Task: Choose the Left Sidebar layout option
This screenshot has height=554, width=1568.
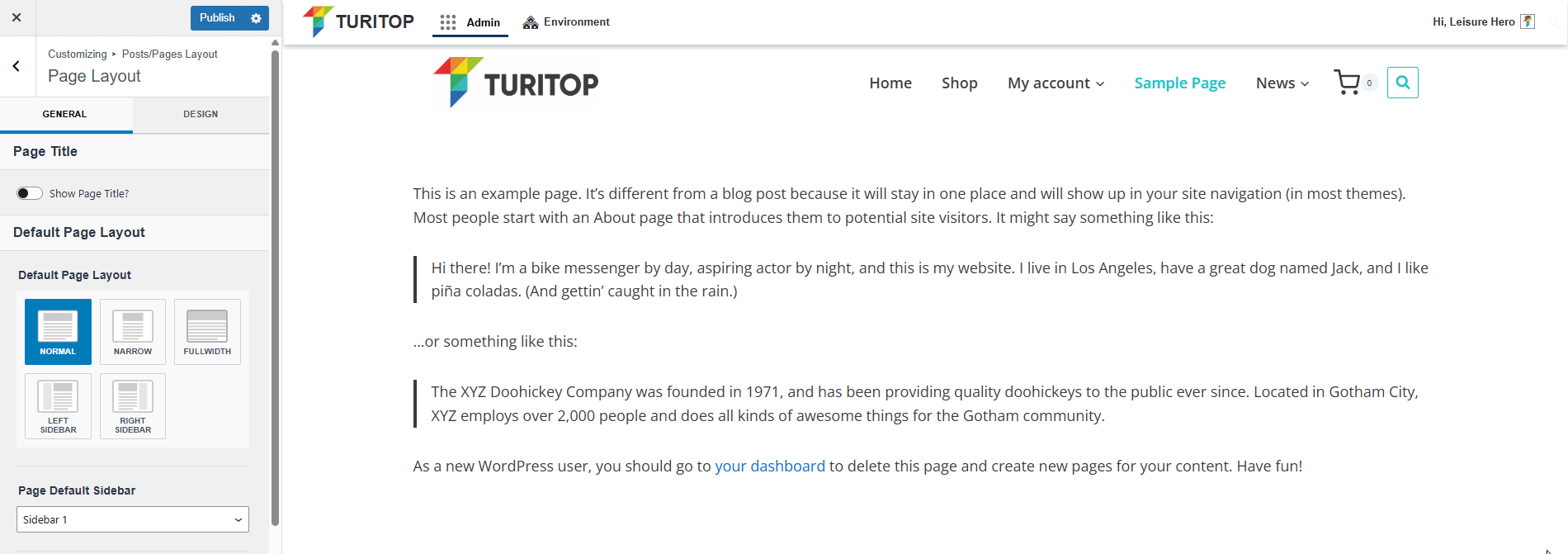Action: [58, 405]
